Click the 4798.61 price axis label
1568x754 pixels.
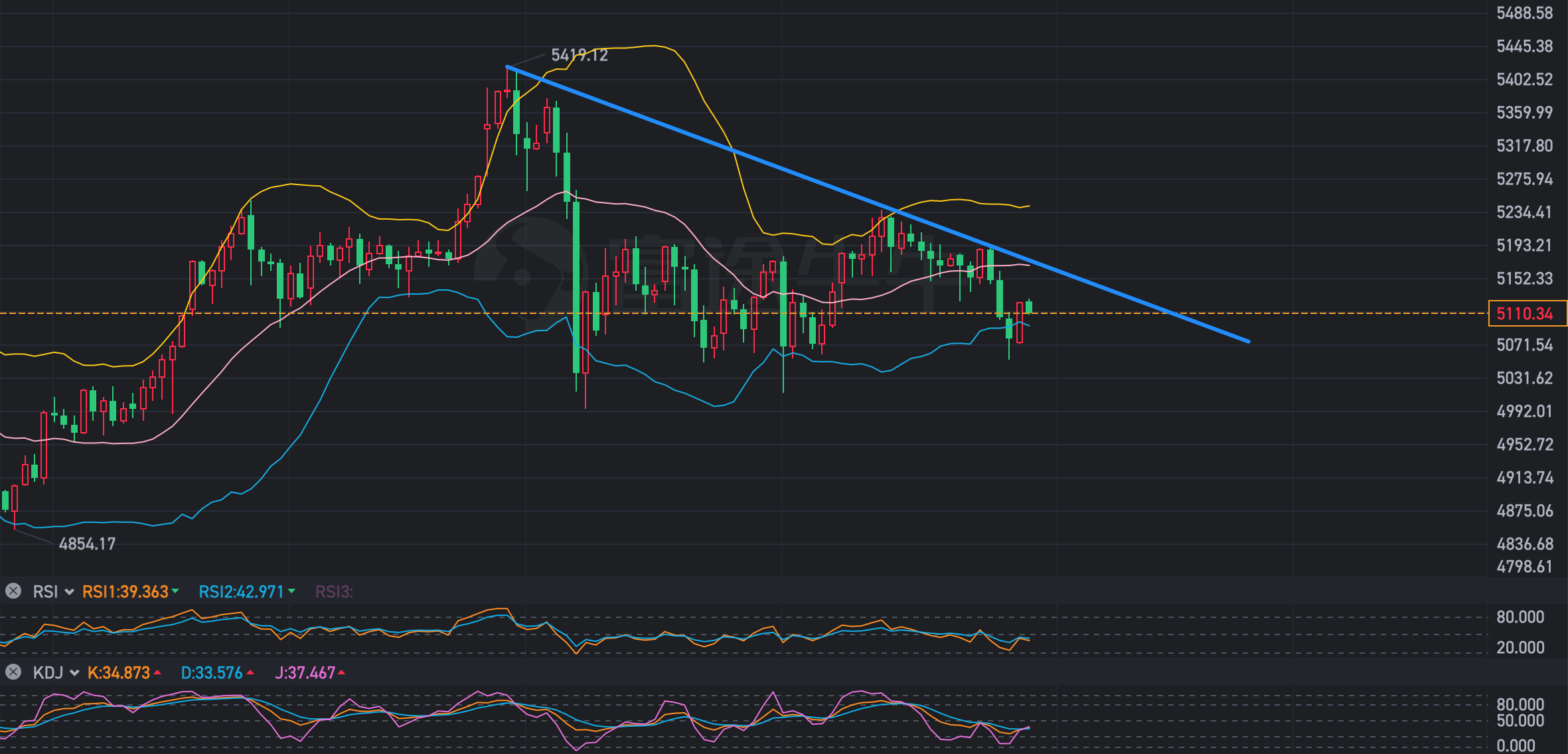tap(1524, 566)
